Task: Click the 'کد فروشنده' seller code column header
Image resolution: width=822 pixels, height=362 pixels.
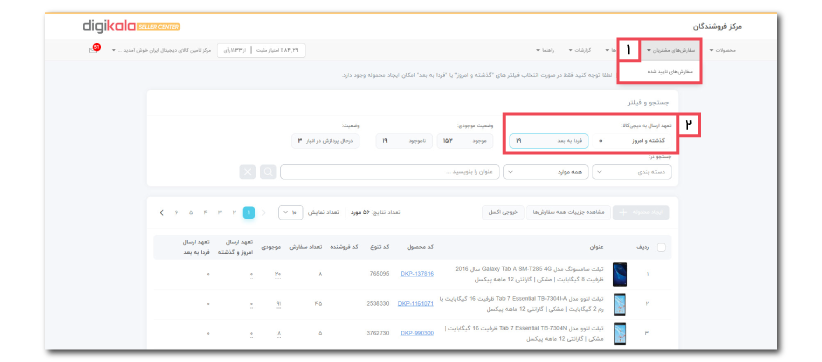Action: [344, 247]
